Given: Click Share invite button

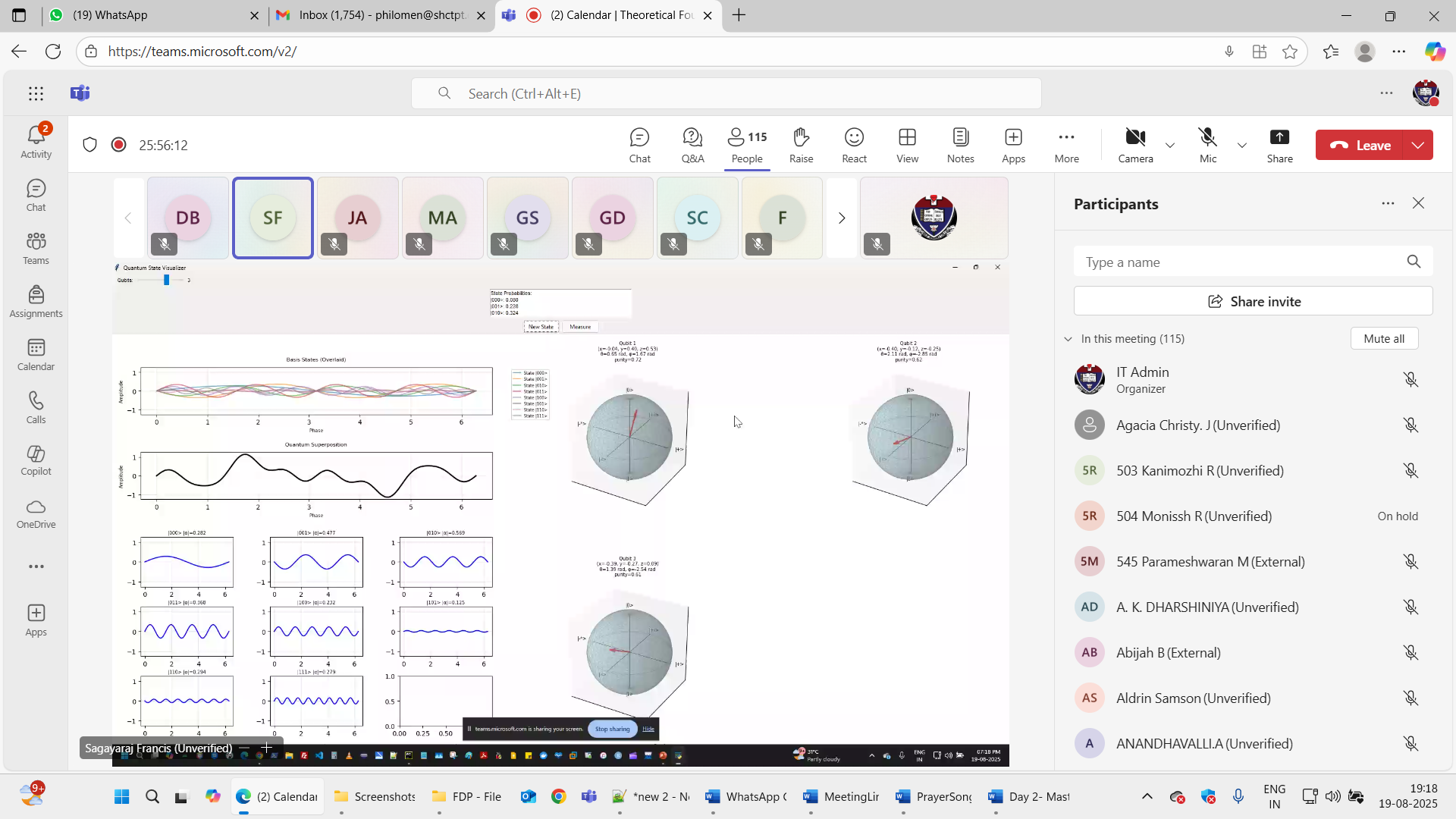Looking at the screenshot, I should tap(1253, 301).
